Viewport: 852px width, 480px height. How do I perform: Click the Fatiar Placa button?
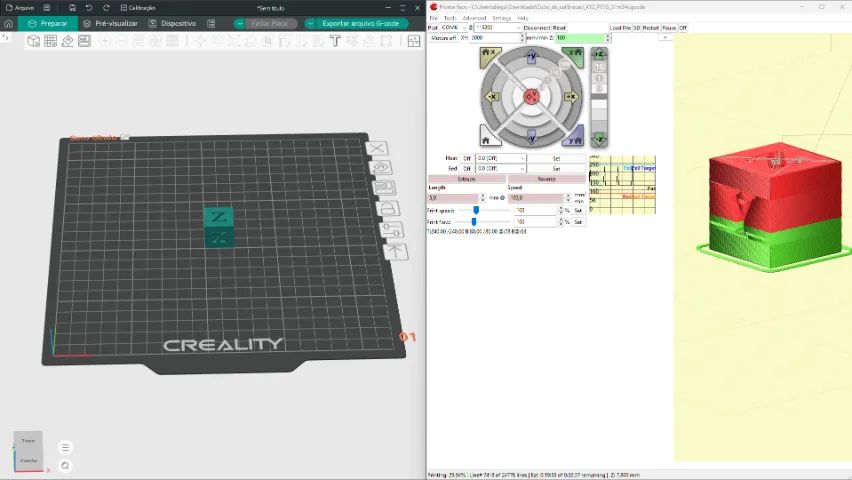(271, 23)
